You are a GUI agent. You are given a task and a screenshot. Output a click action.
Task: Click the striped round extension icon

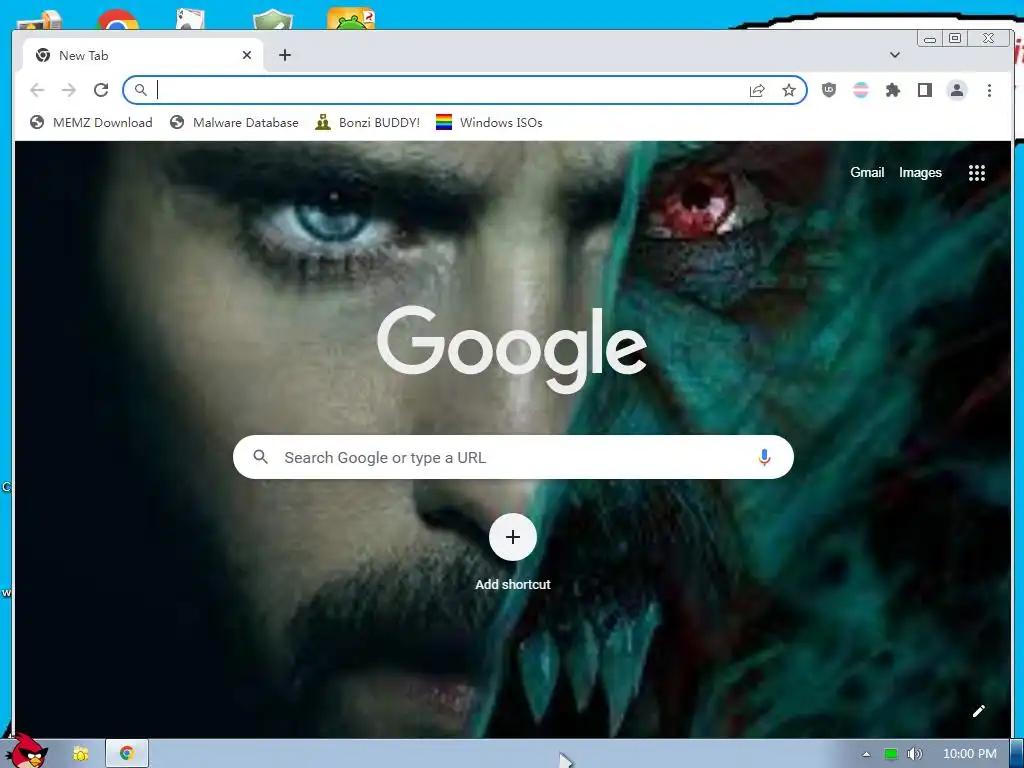pos(861,90)
